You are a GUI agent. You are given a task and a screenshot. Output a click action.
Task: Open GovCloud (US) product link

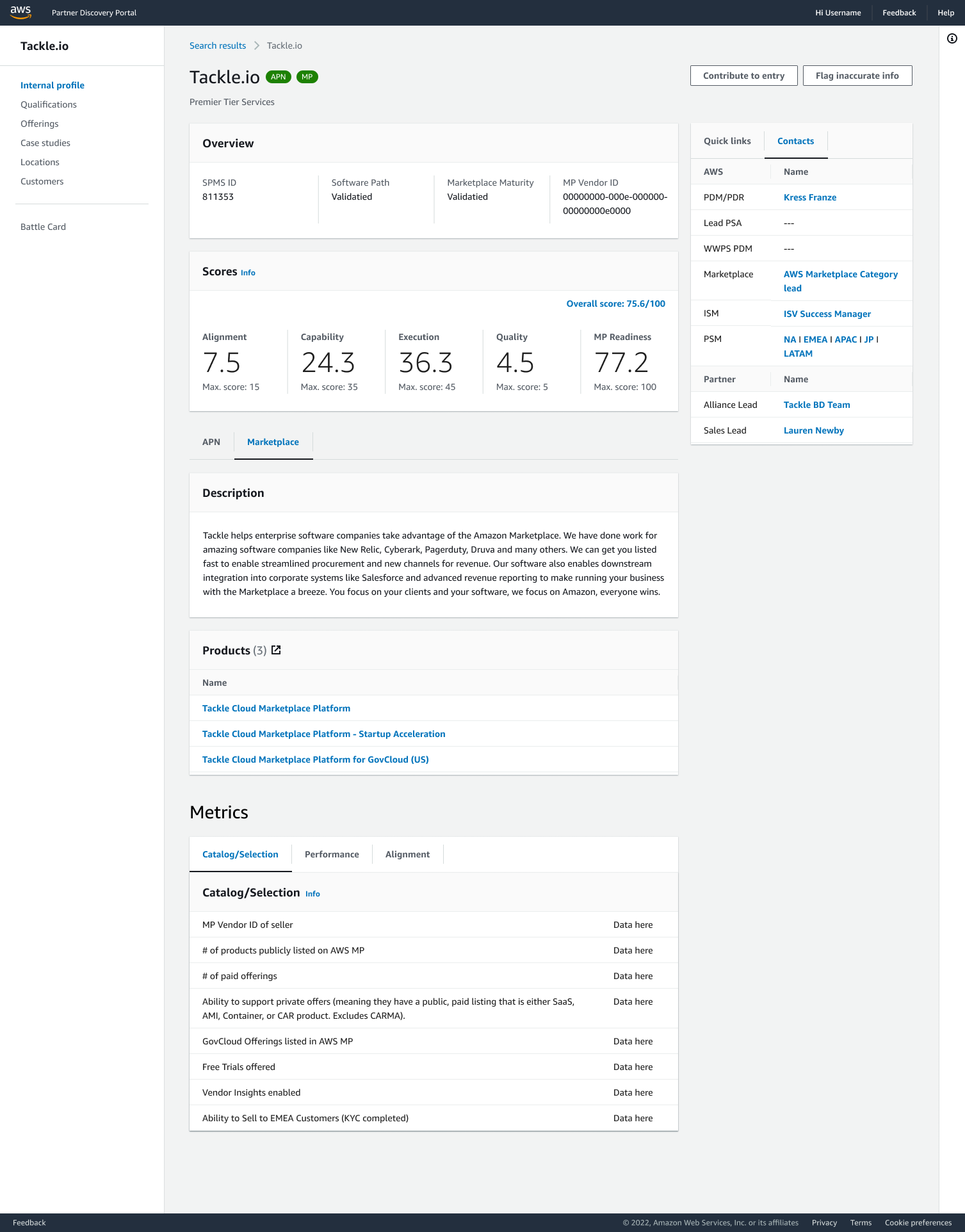(x=316, y=759)
